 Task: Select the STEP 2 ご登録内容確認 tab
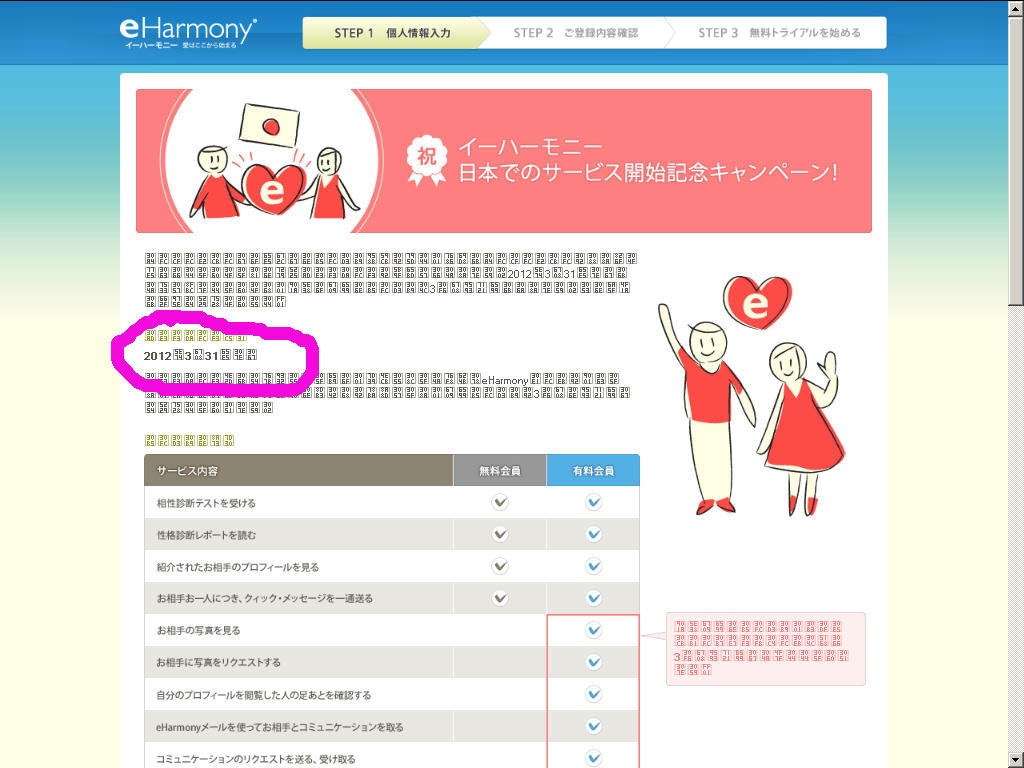575,33
